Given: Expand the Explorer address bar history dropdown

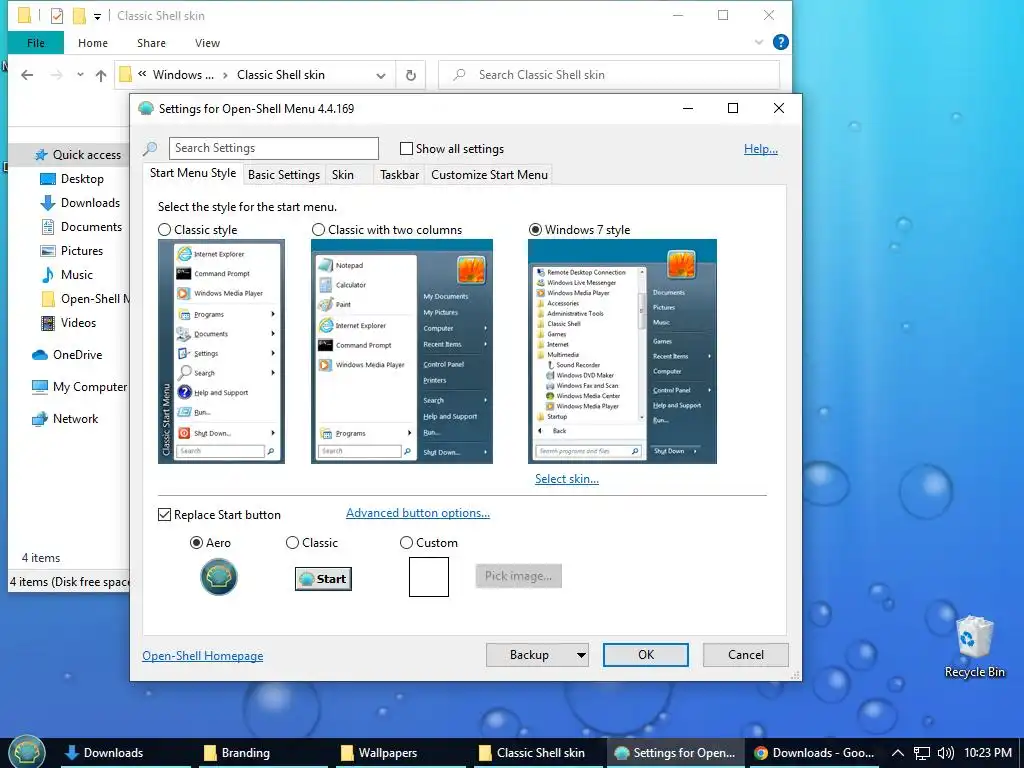Looking at the screenshot, I should (x=381, y=76).
